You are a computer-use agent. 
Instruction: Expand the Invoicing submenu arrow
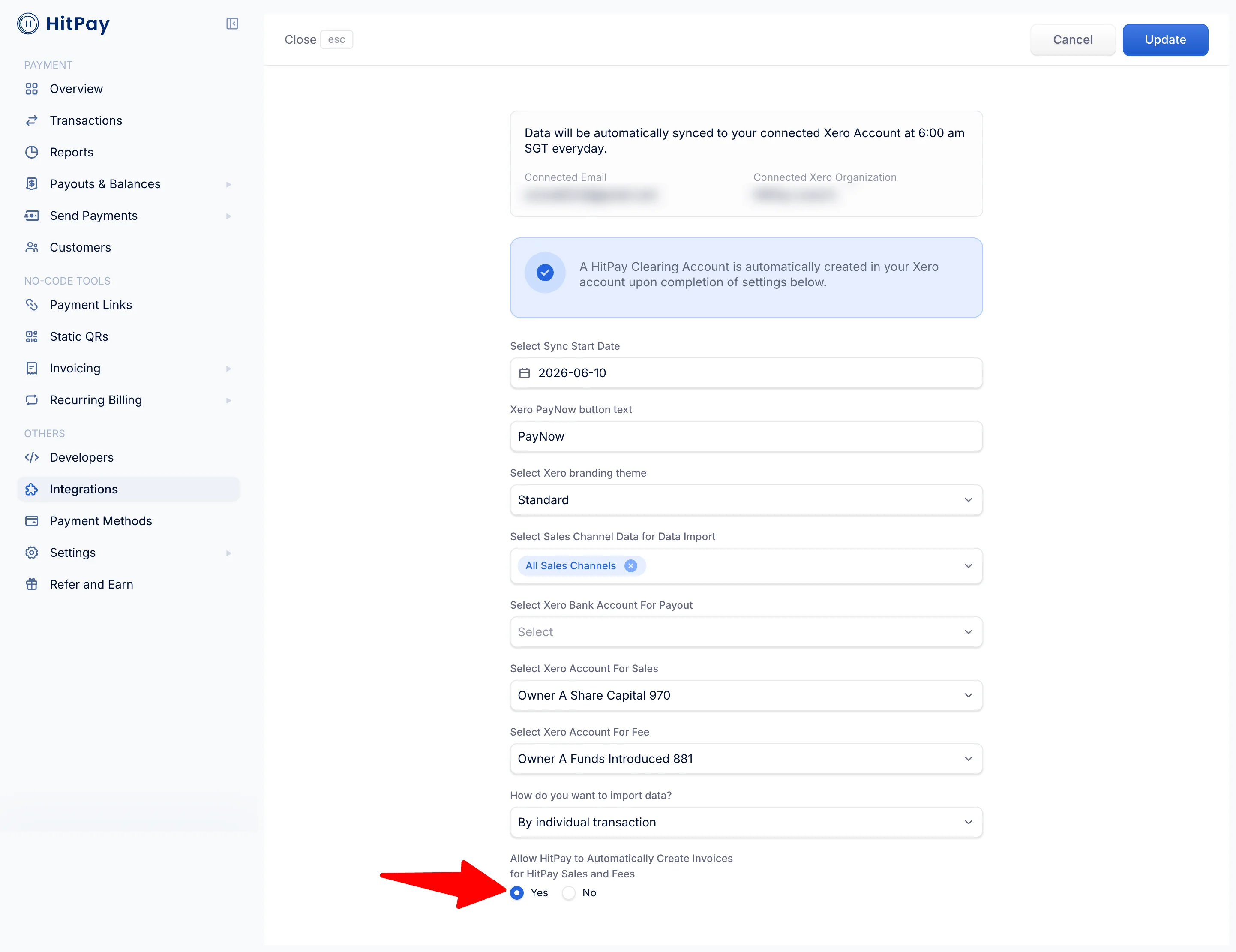pyautogui.click(x=228, y=369)
